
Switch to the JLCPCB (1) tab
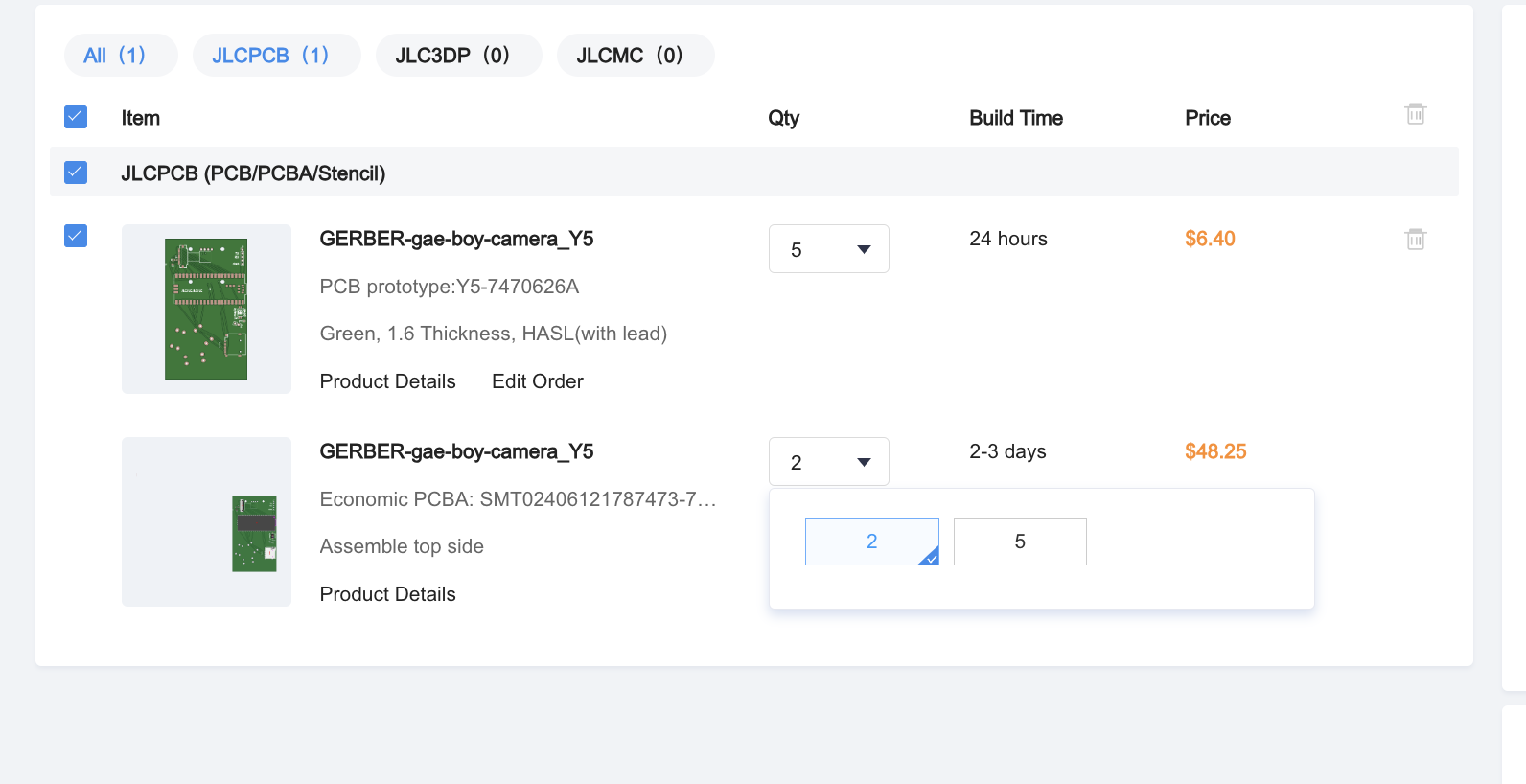pos(276,56)
